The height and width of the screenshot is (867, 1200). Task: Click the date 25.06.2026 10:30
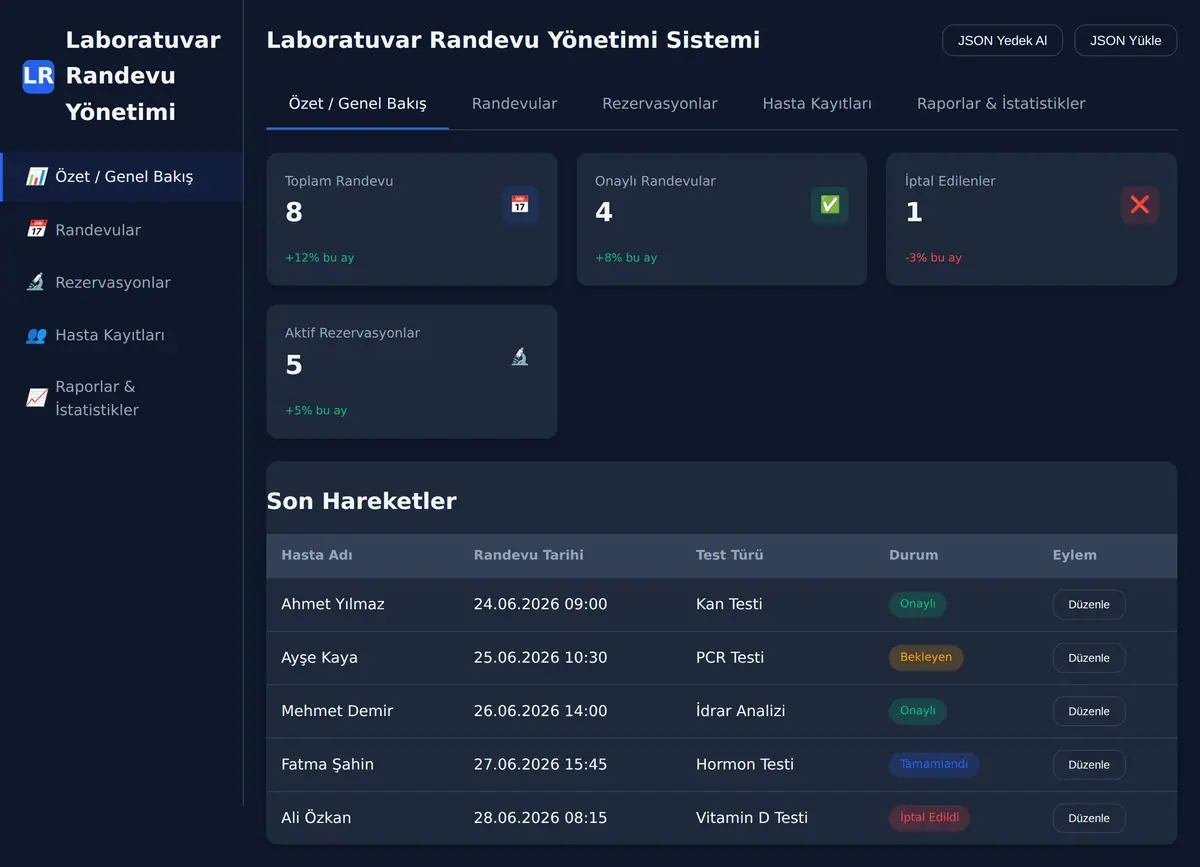click(541, 658)
